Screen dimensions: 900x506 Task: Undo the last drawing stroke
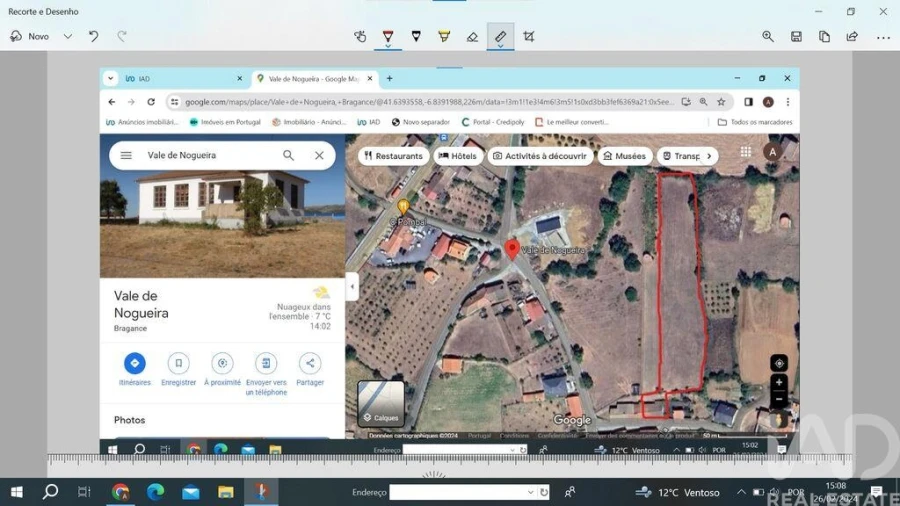tap(94, 37)
